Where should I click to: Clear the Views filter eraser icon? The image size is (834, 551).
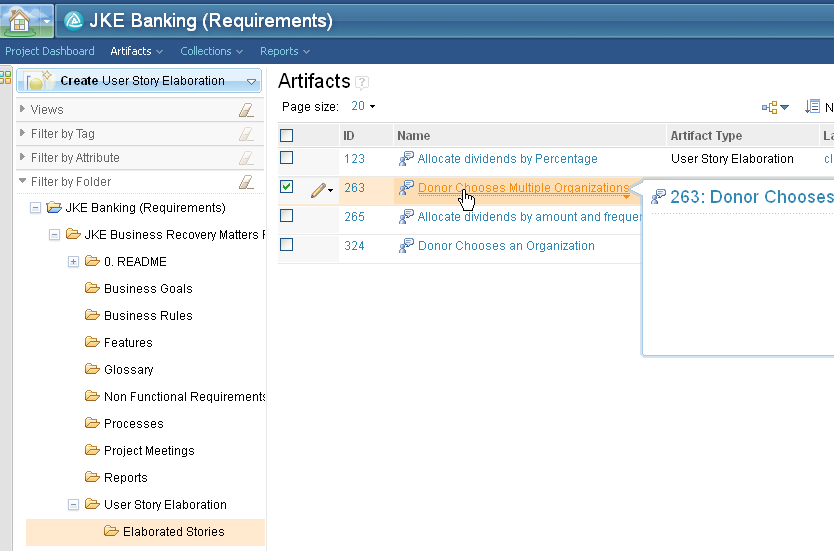pyautogui.click(x=246, y=110)
